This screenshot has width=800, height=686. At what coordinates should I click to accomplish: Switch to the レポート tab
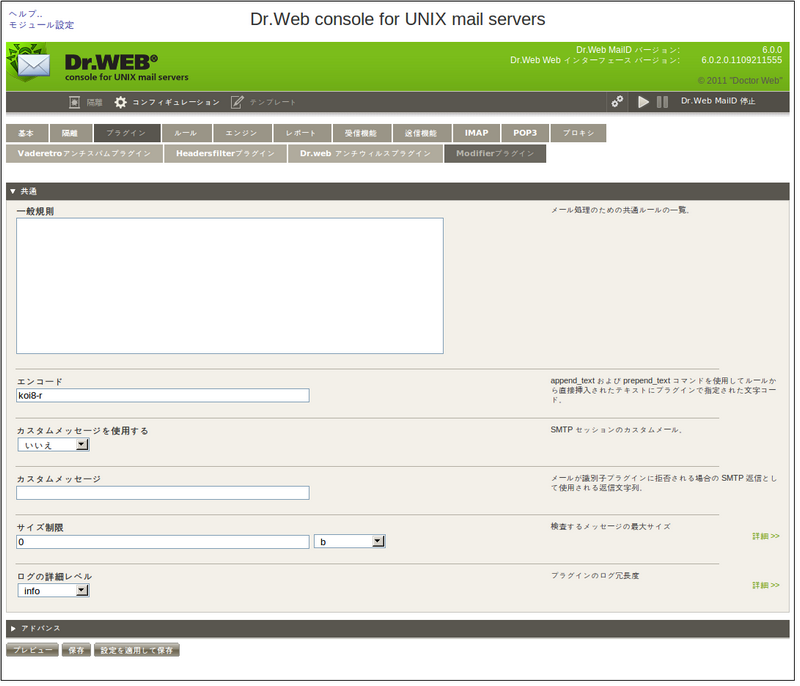click(302, 134)
